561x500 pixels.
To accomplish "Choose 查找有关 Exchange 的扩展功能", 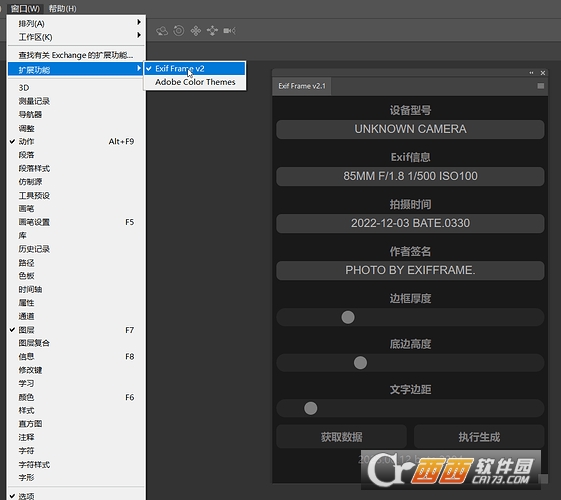I will 76,55.
